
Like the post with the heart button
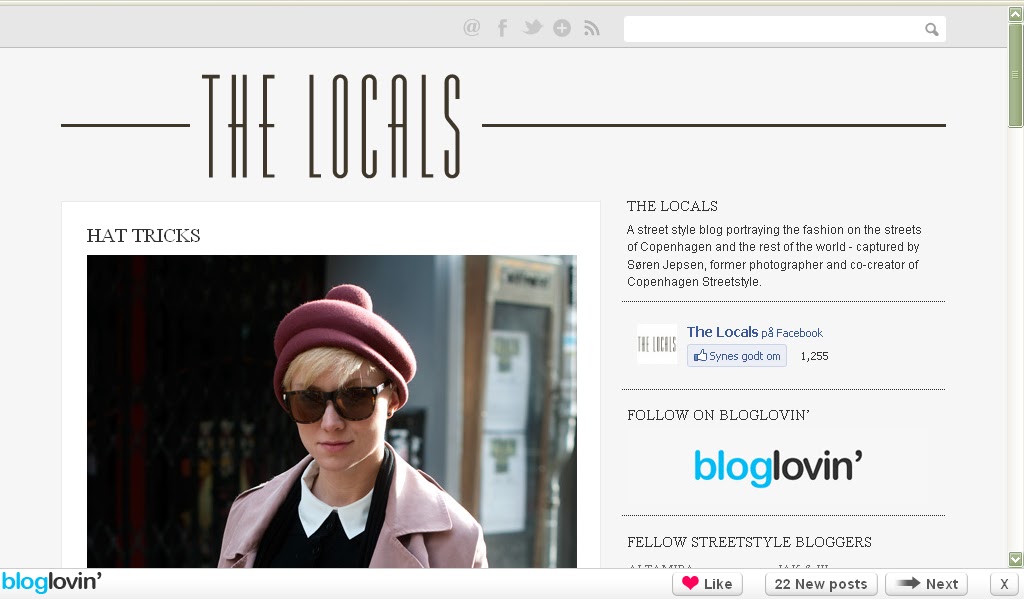(x=707, y=584)
